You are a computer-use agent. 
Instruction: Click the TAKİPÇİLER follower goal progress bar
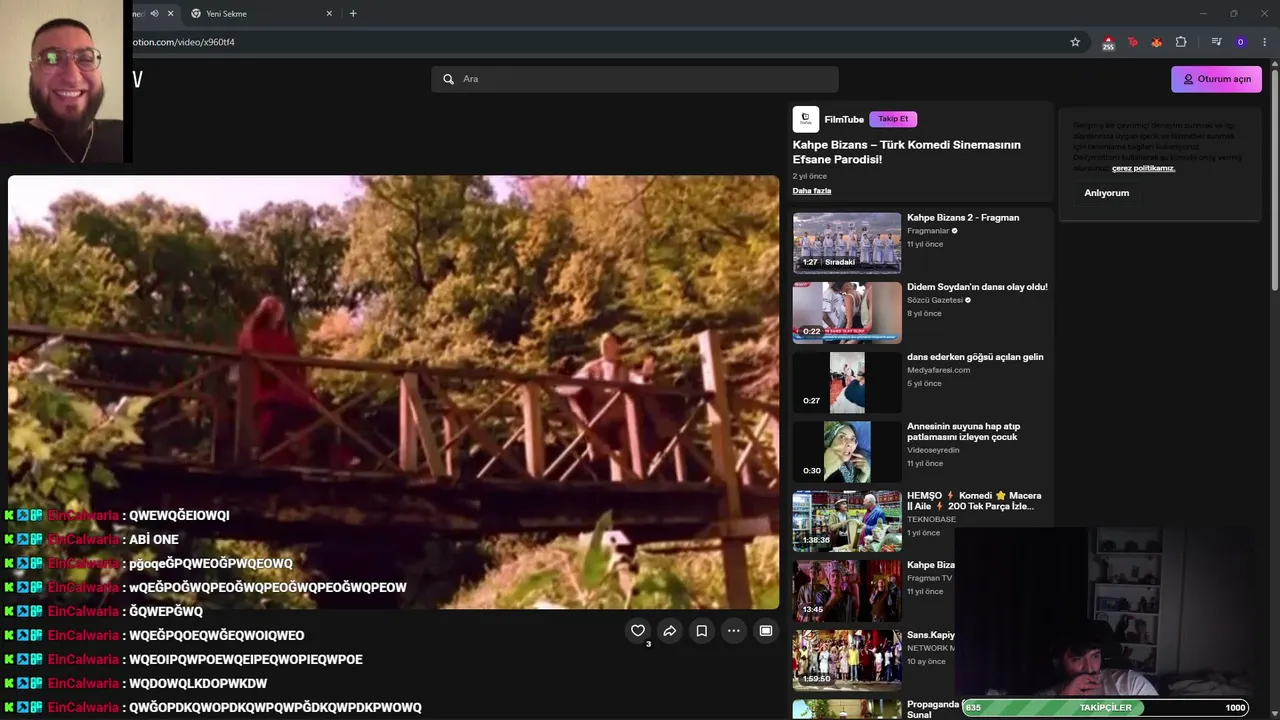point(1105,708)
